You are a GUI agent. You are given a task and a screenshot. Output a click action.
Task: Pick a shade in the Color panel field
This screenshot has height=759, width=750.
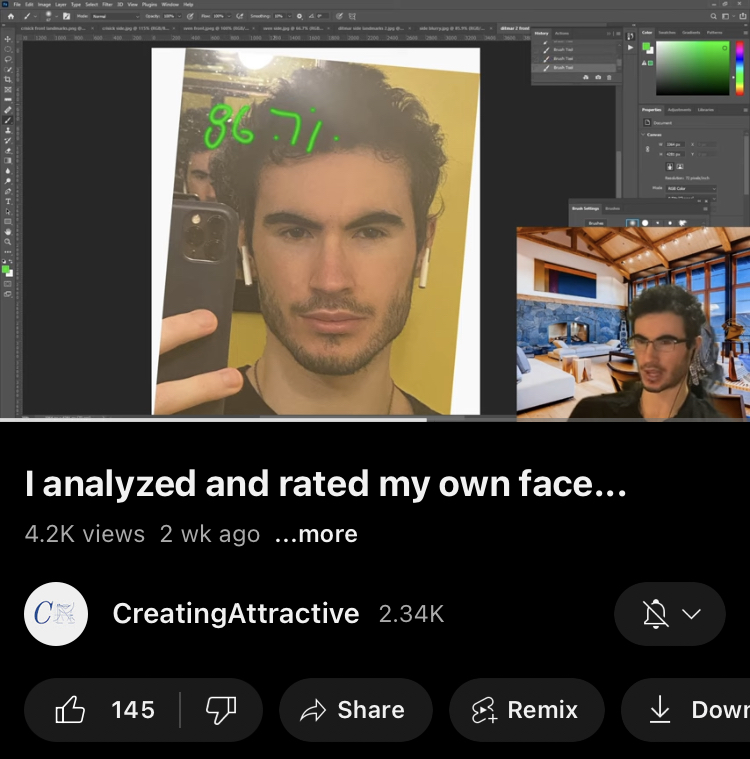point(692,68)
